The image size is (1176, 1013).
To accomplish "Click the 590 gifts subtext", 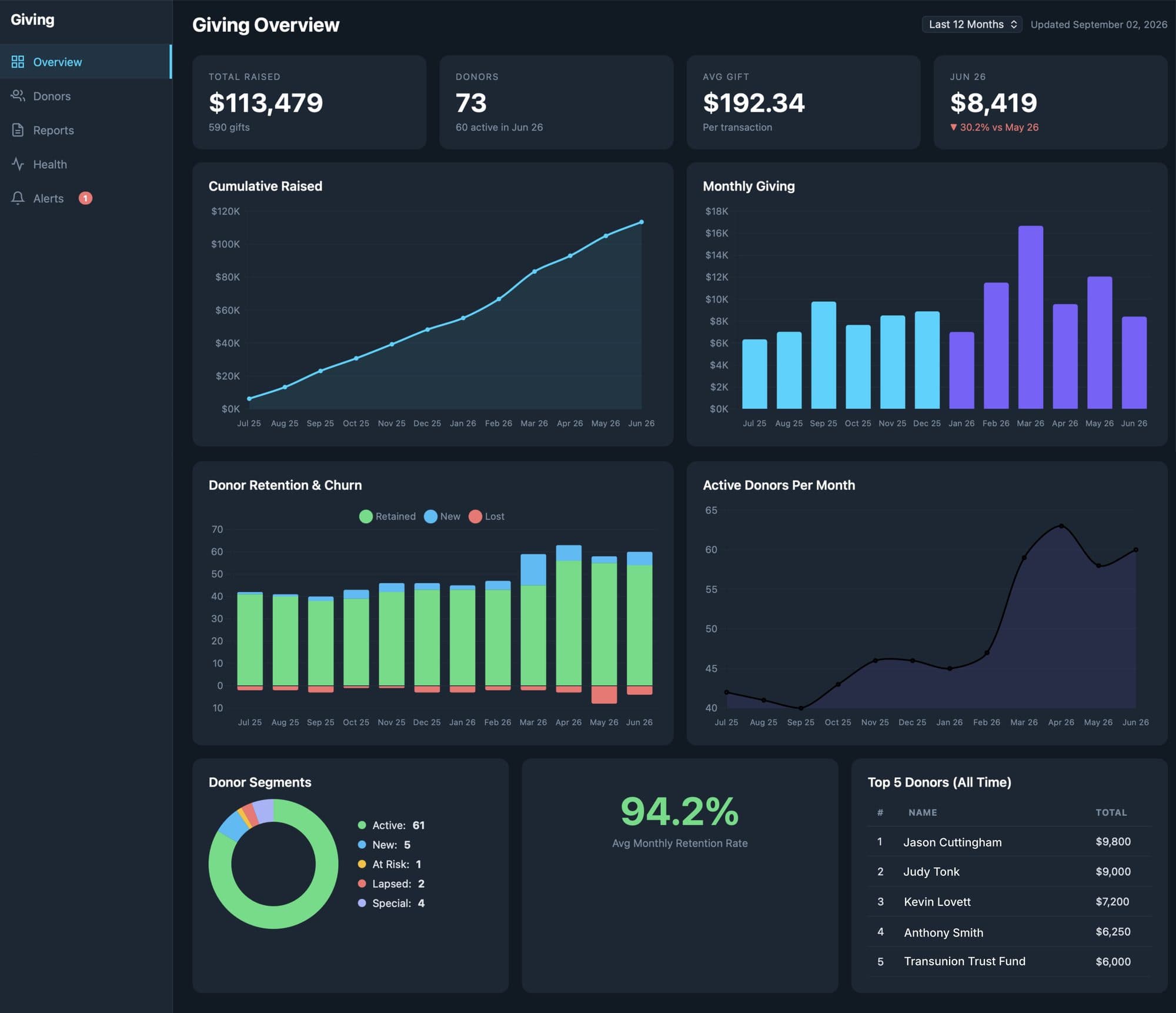I will pos(229,127).
